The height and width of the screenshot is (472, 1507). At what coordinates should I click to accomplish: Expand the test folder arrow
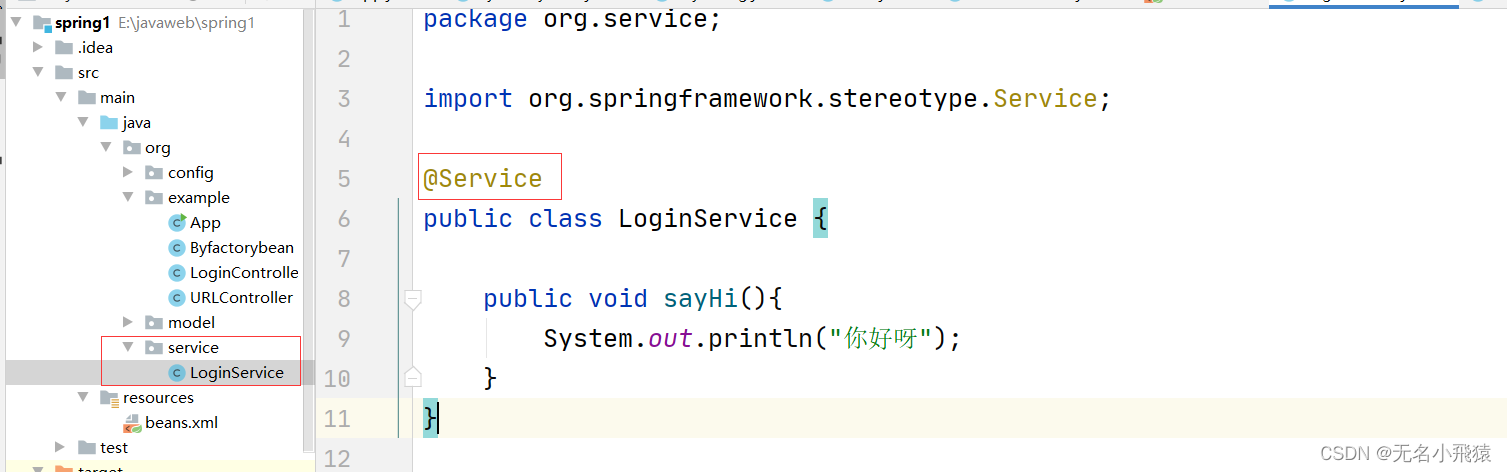(x=61, y=447)
